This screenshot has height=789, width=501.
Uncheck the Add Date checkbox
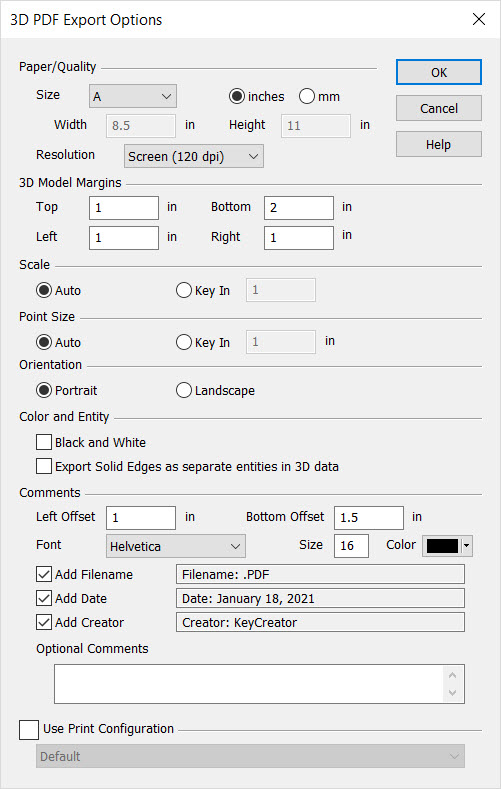point(44,598)
